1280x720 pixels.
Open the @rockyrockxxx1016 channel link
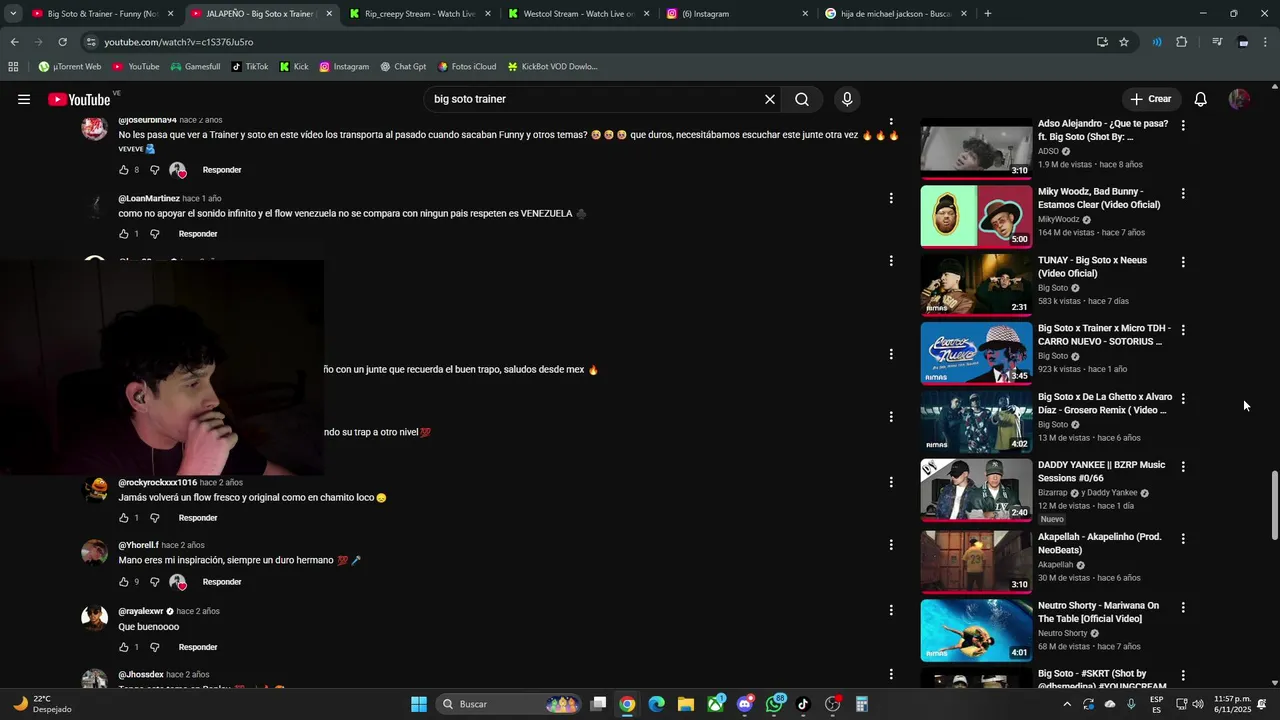click(158, 483)
